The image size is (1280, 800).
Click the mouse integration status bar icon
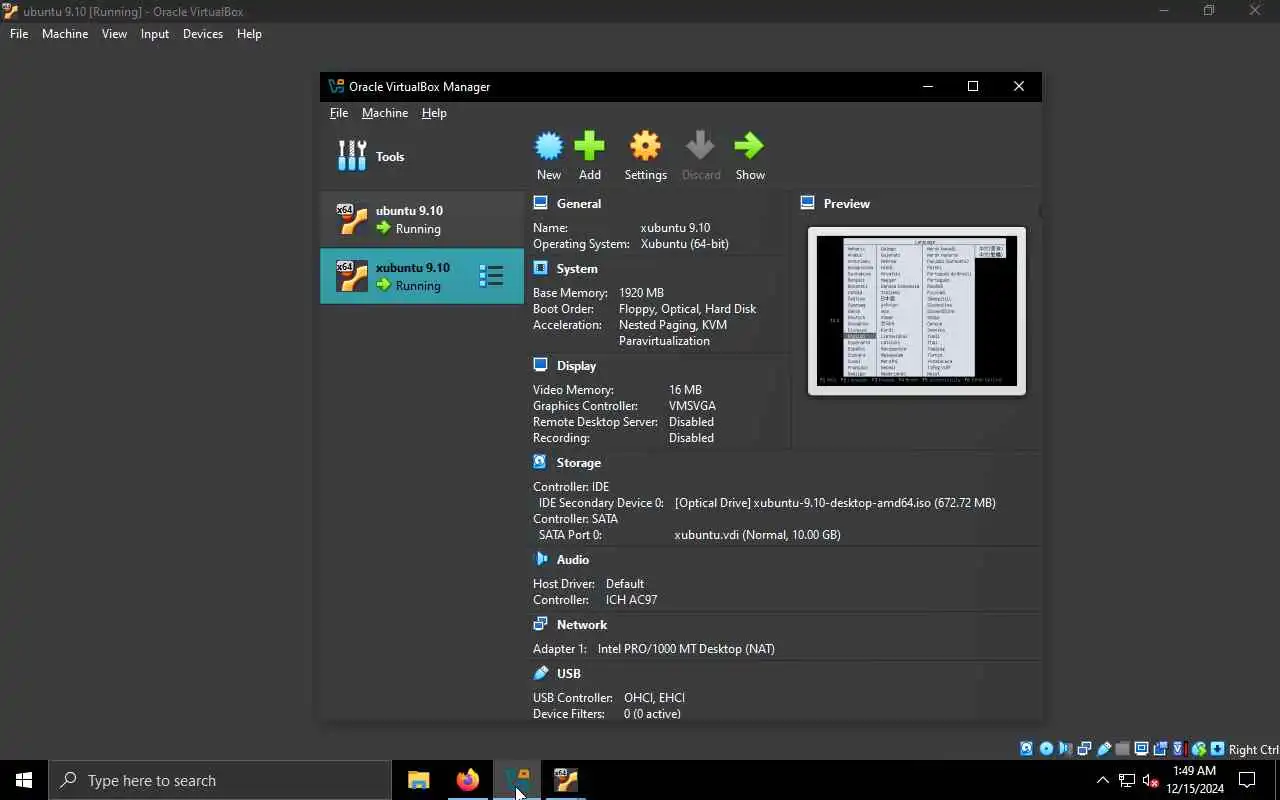[x=1199, y=749]
